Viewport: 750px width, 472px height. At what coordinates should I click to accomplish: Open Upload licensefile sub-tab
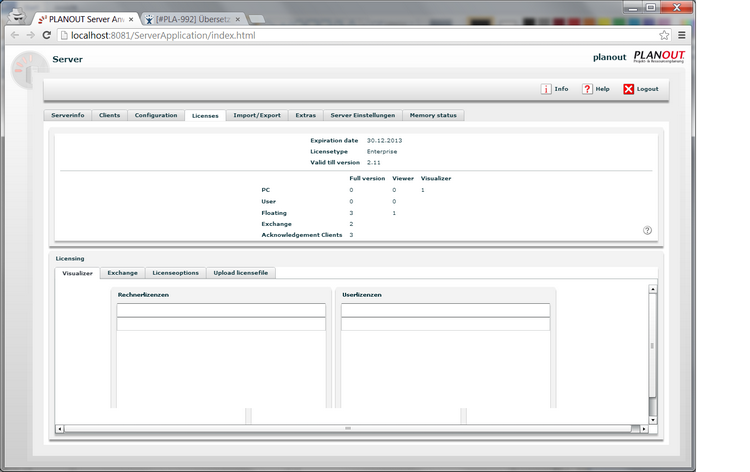(241, 273)
